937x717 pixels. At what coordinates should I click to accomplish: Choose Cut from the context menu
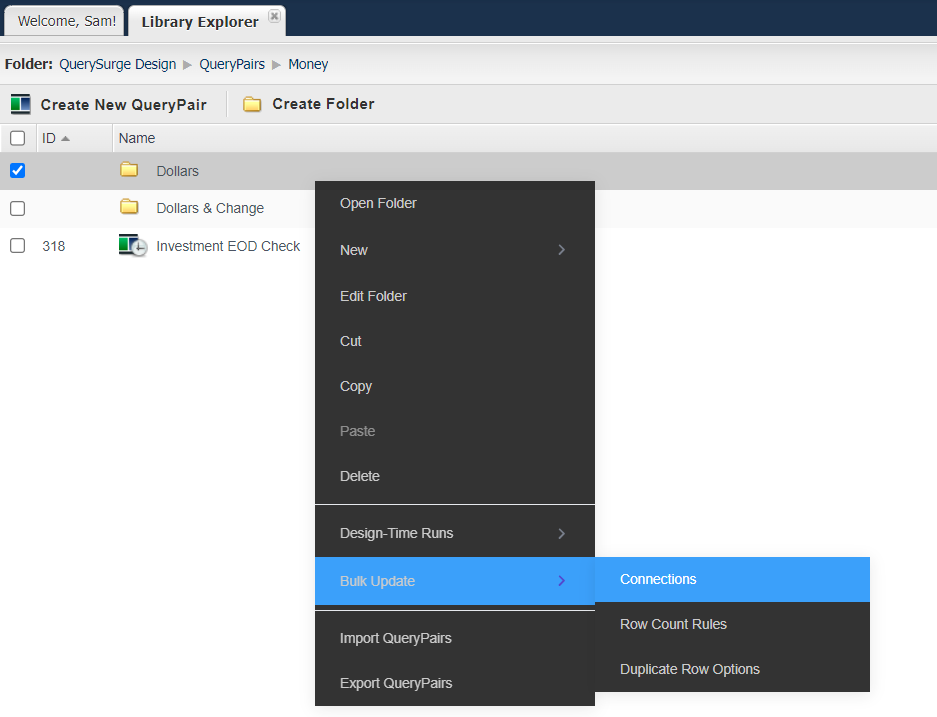pyautogui.click(x=455, y=341)
